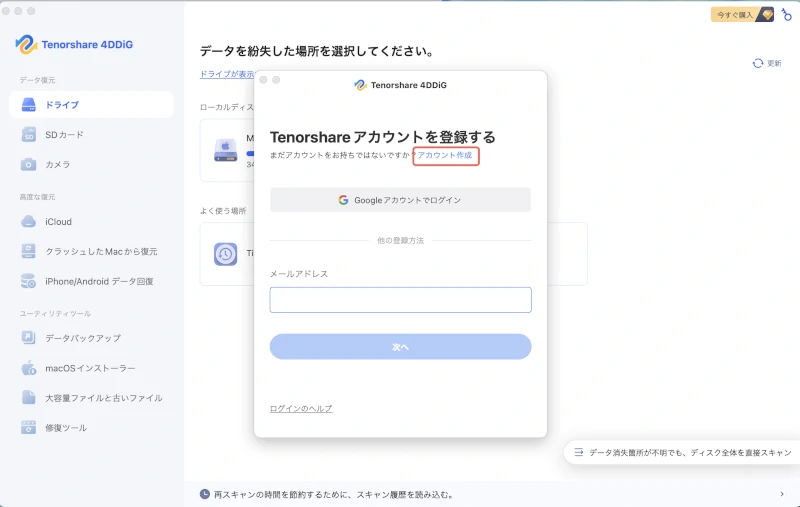Click the refresh 更新 icon
The image size is (800, 507).
tap(758, 63)
